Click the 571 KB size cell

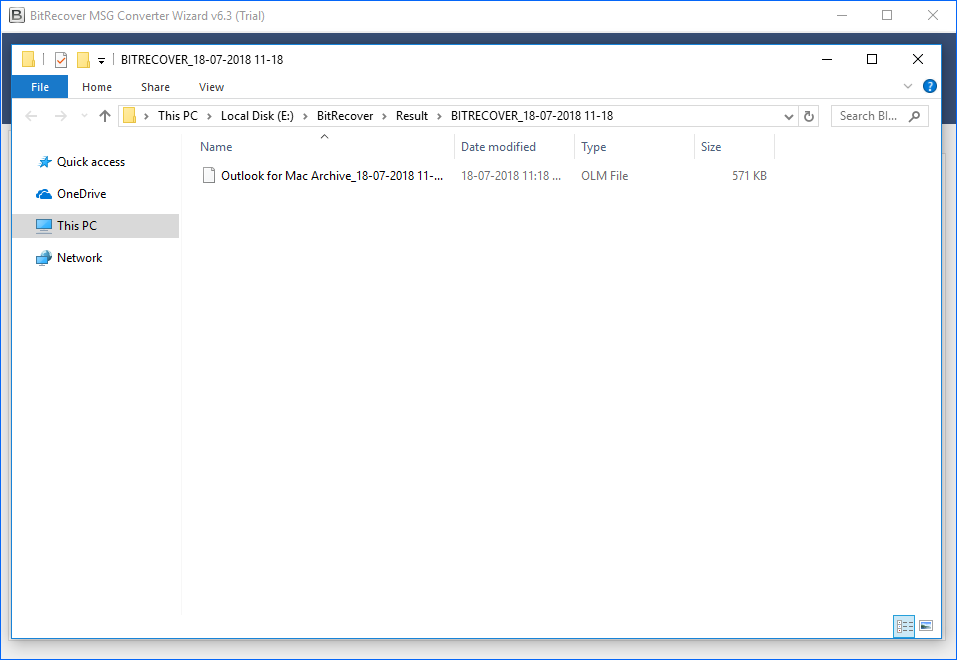coord(749,176)
